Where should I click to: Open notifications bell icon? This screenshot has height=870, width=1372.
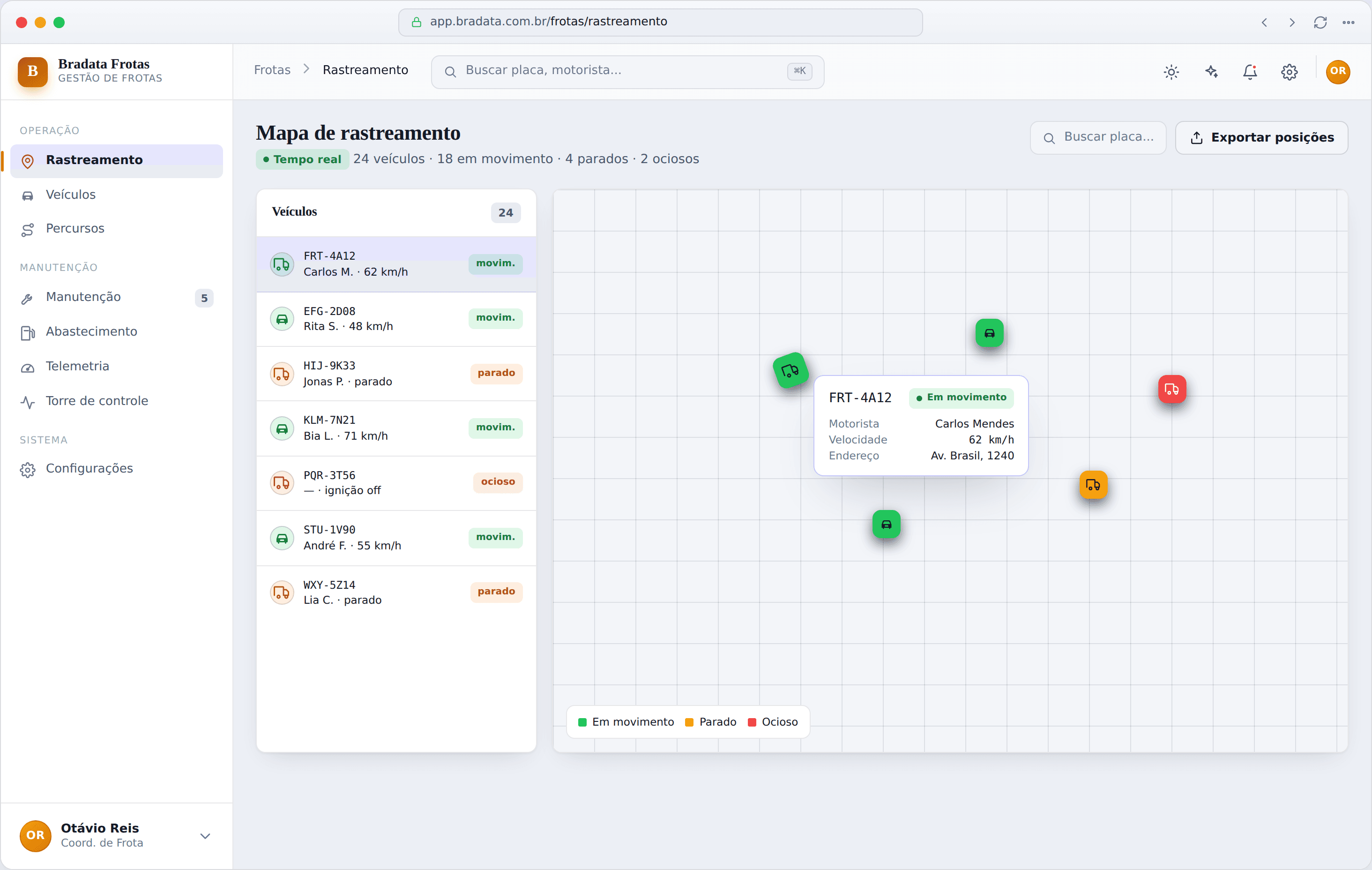(x=1250, y=72)
